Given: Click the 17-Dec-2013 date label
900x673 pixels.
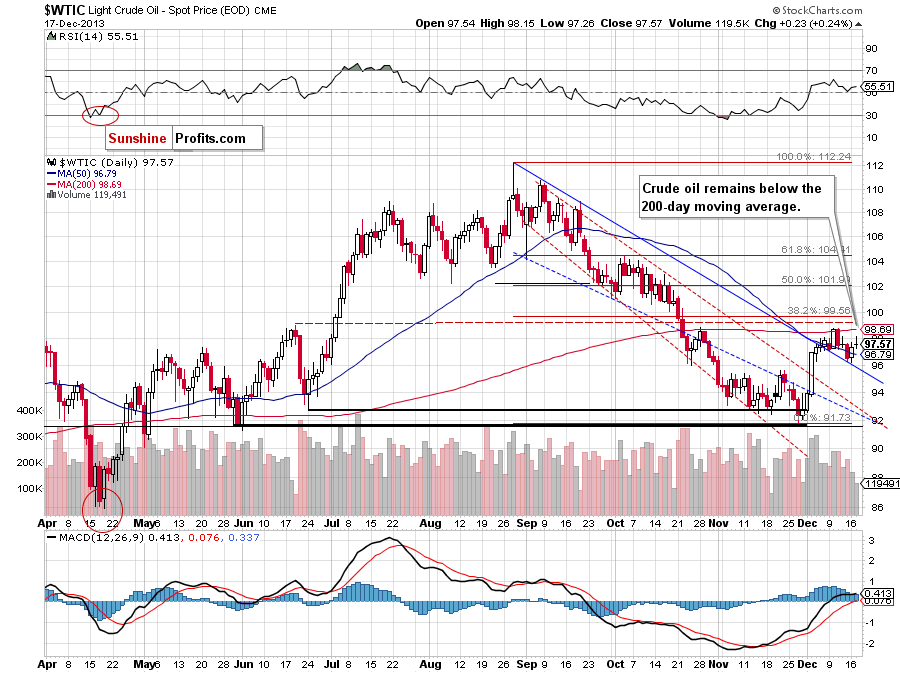Looking at the screenshot, I should 75,24.
